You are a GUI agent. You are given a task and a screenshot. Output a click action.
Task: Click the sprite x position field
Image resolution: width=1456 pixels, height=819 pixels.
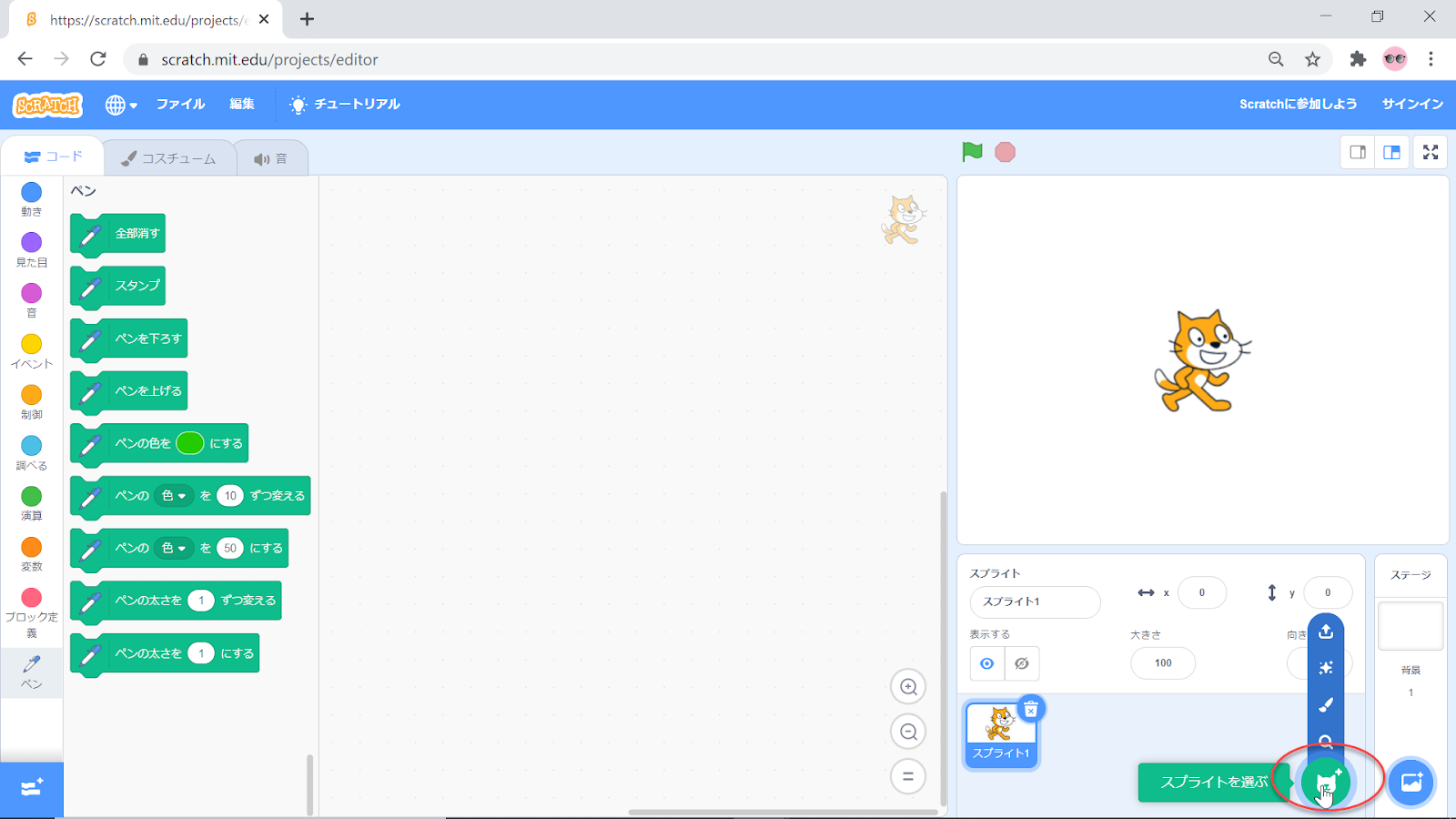point(1202,593)
